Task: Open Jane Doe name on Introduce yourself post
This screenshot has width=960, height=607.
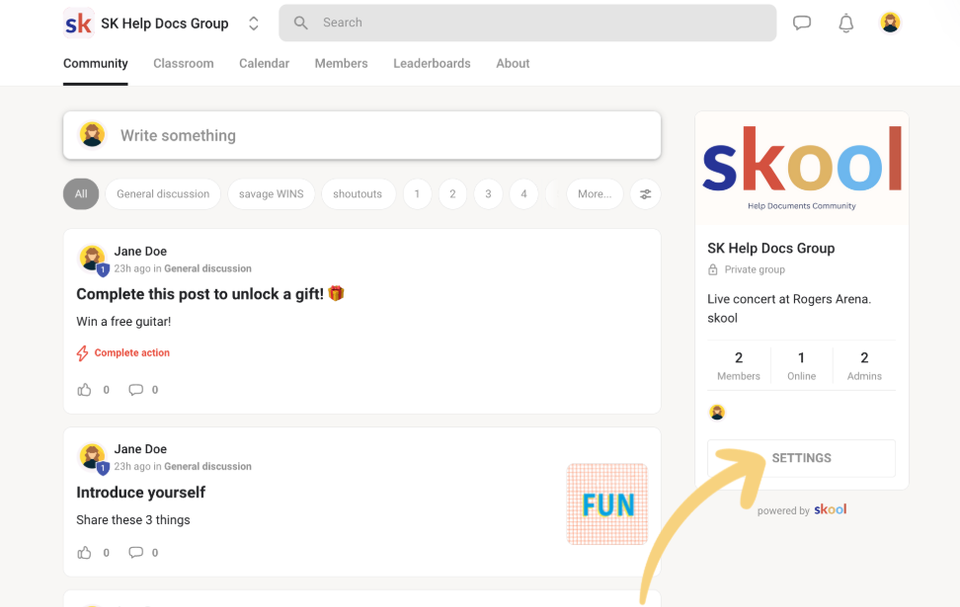Action: [x=140, y=449]
